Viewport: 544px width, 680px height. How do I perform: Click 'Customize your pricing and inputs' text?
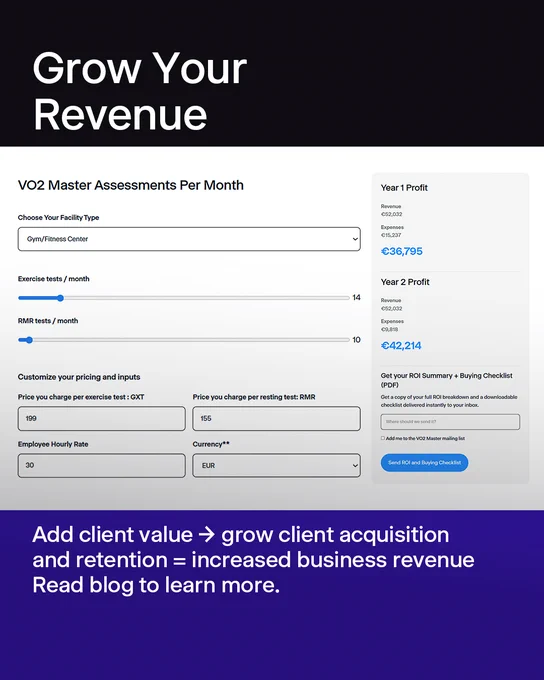pyautogui.click(x=79, y=377)
